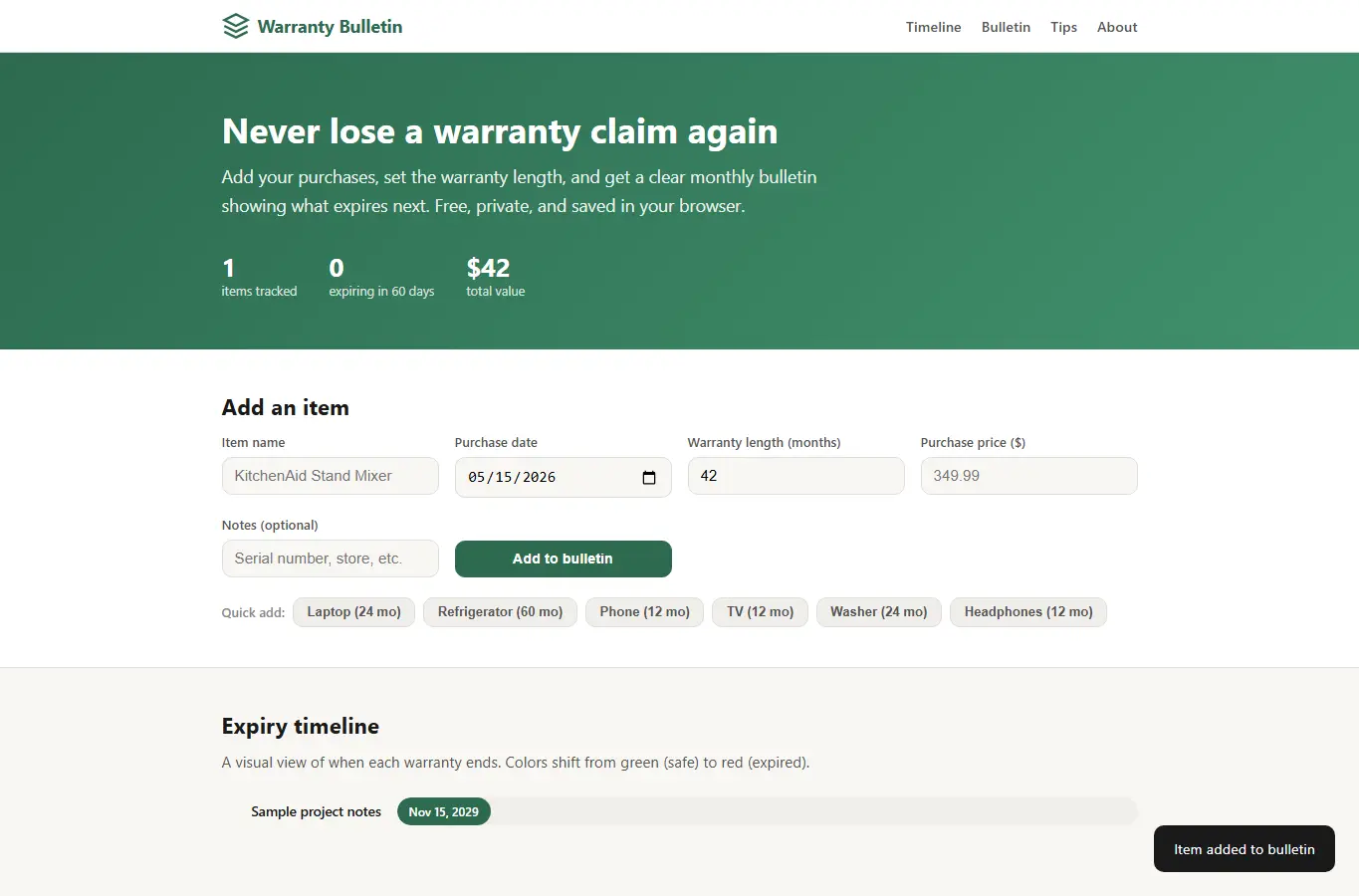Image resolution: width=1359 pixels, height=896 pixels.
Task: Quick add Phone (12 mo)
Action: pyautogui.click(x=644, y=612)
